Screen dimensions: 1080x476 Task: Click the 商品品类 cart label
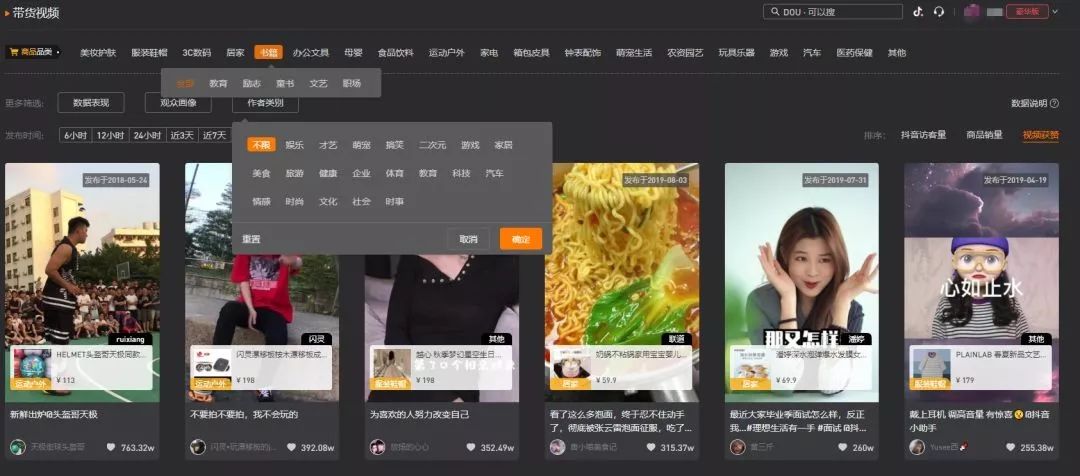click(33, 52)
